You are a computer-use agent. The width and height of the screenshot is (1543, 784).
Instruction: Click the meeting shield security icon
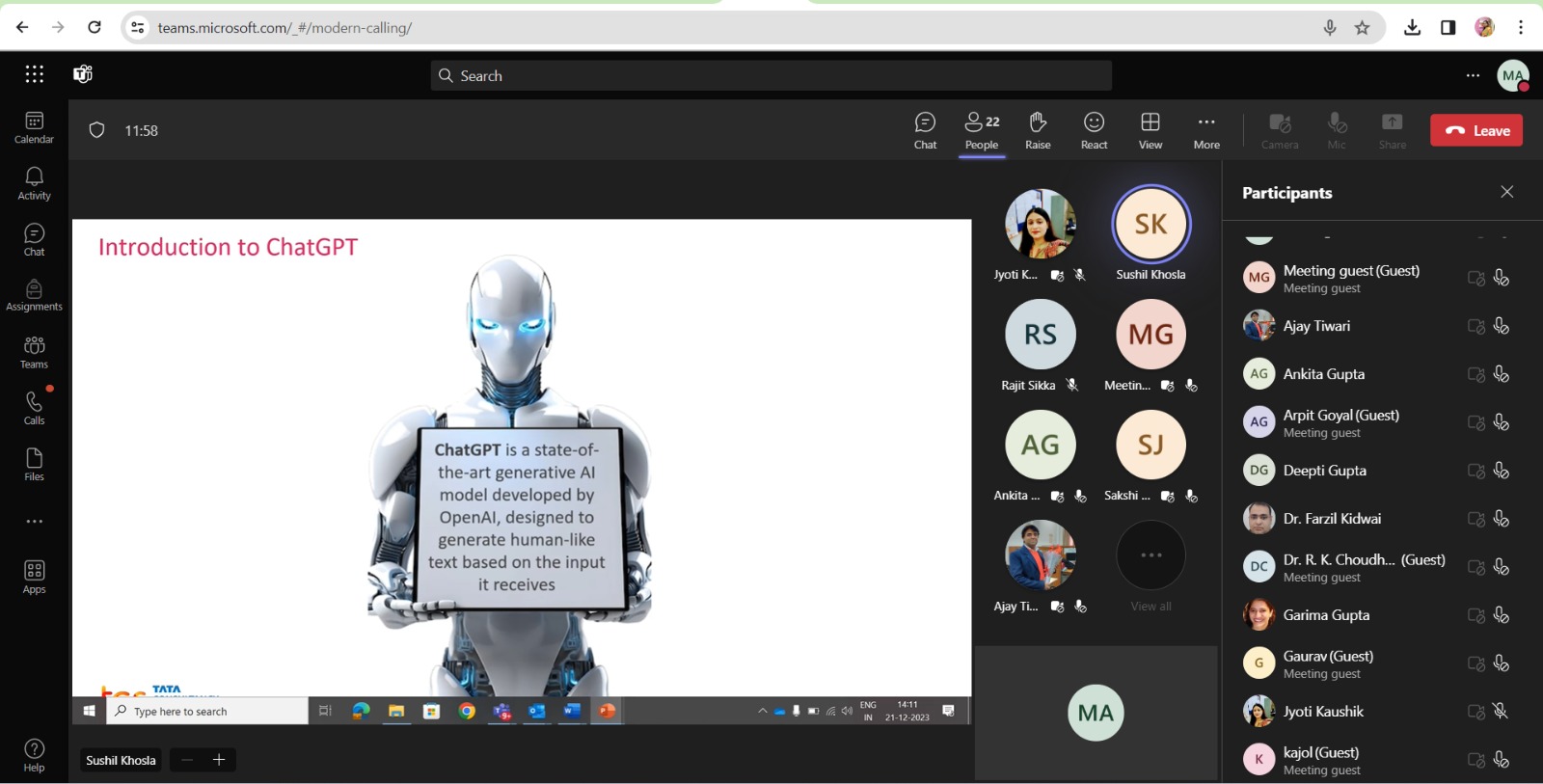[96, 130]
